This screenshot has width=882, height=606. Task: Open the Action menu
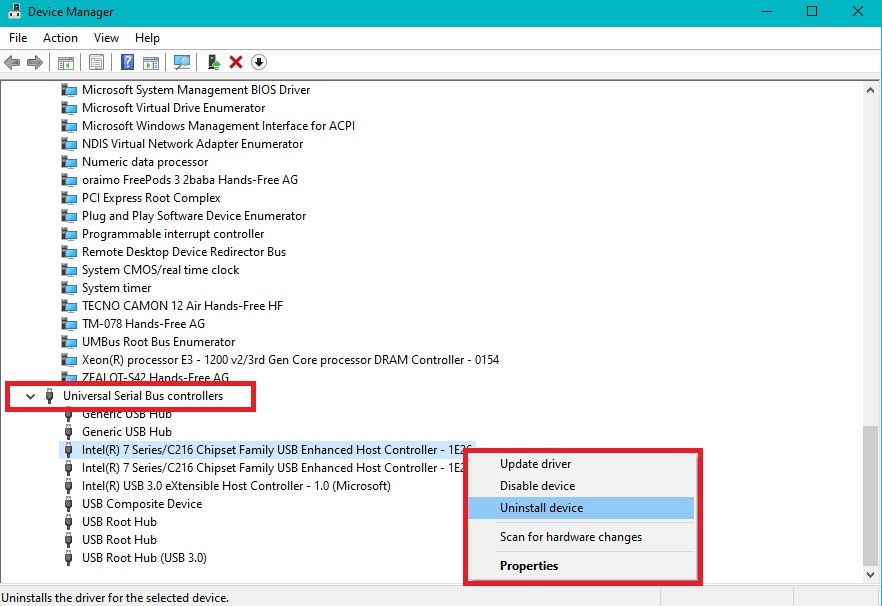pos(60,38)
